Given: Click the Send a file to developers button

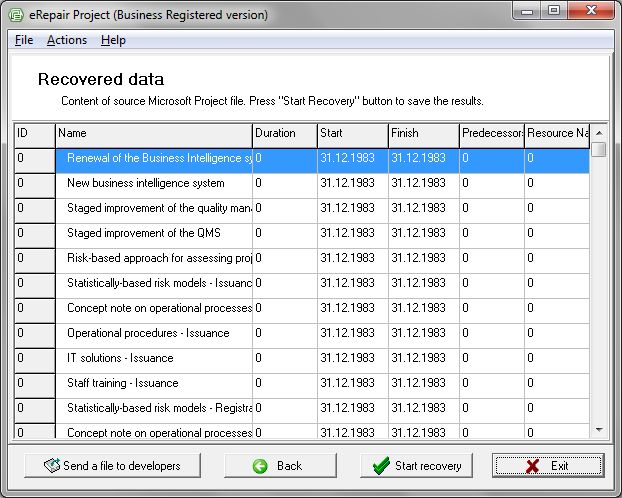Looking at the screenshot, I should point(112,465).
